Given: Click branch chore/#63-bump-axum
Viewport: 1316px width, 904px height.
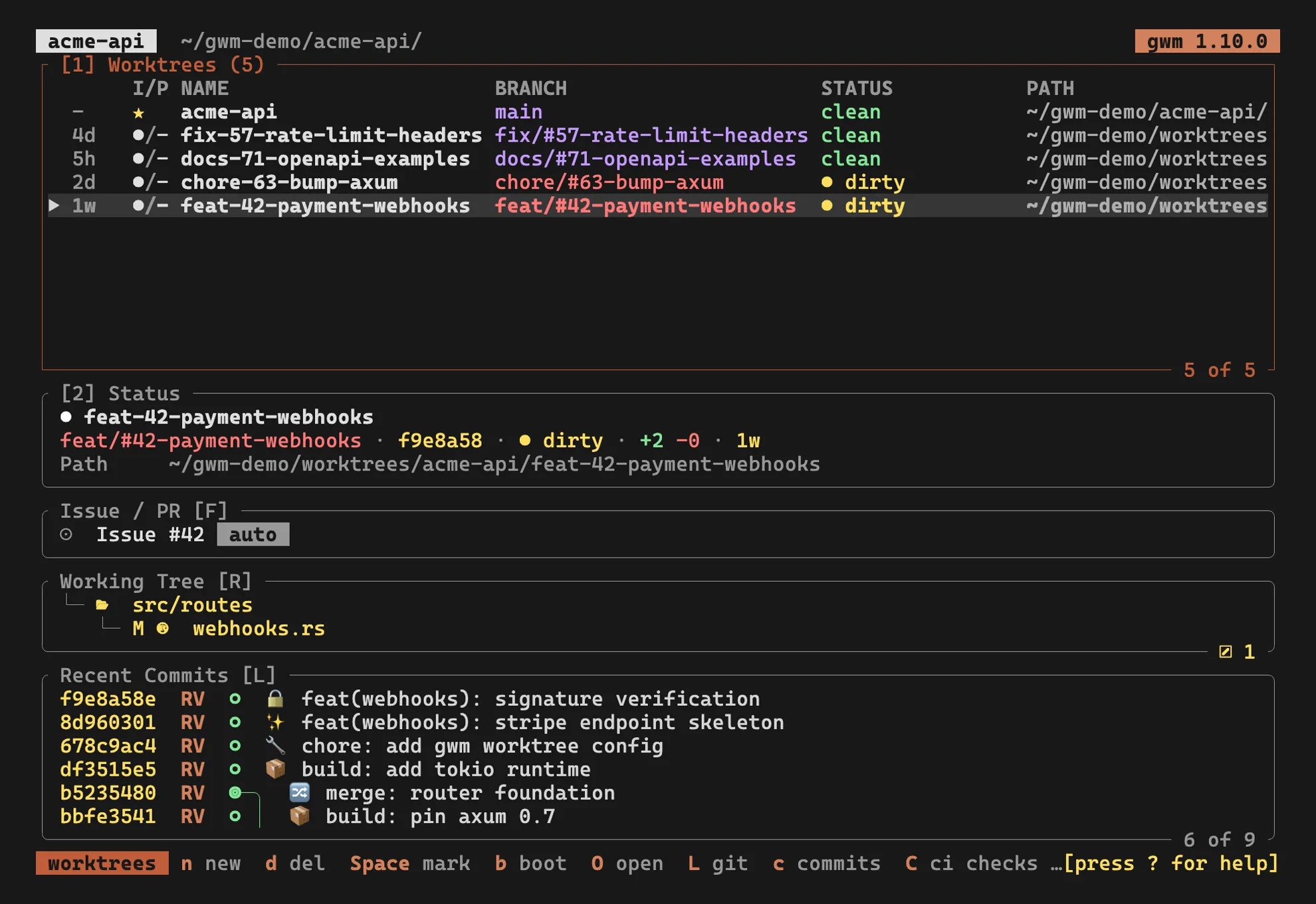Looking at the screenshot, I should tap(609, 182).
